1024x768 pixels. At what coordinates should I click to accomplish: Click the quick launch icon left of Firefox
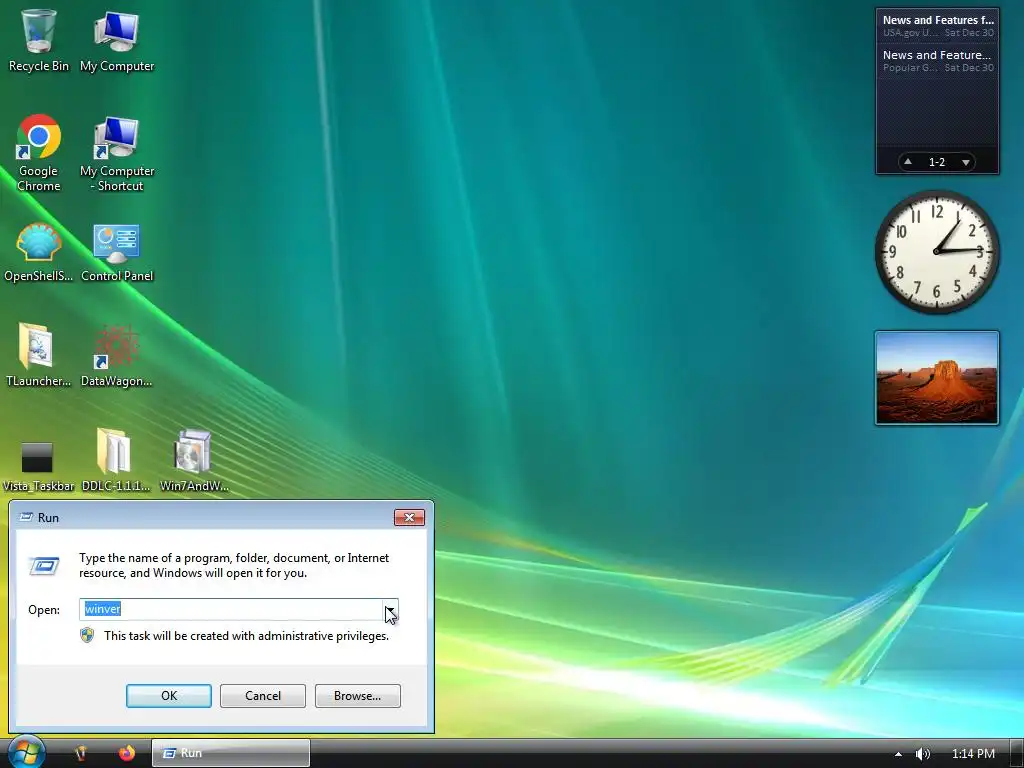click(x=81, y=753)
